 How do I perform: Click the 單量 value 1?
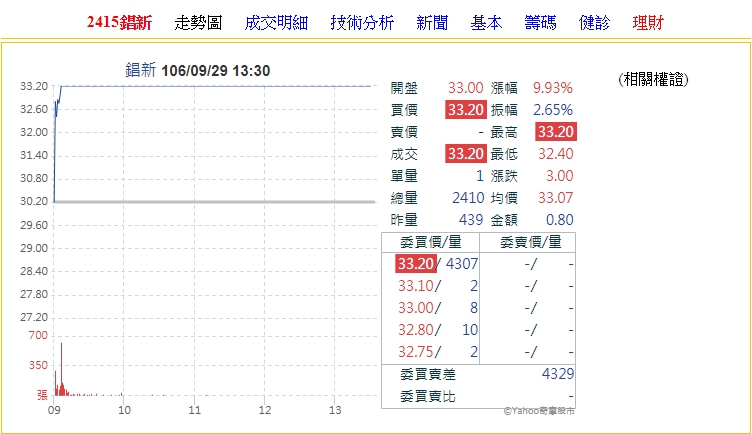(480, 176)
